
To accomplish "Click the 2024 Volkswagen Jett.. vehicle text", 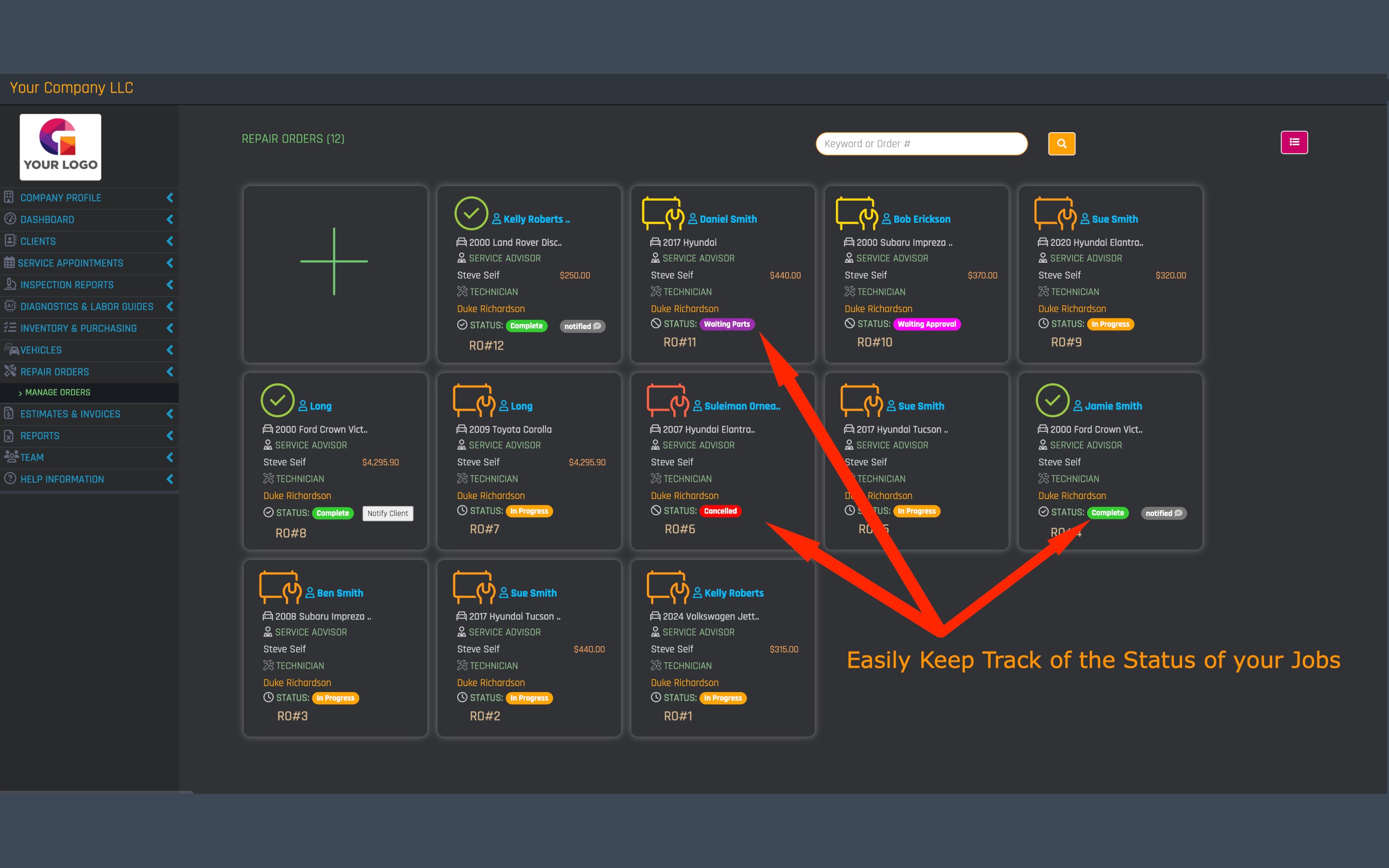I will (x=710, y=616).
